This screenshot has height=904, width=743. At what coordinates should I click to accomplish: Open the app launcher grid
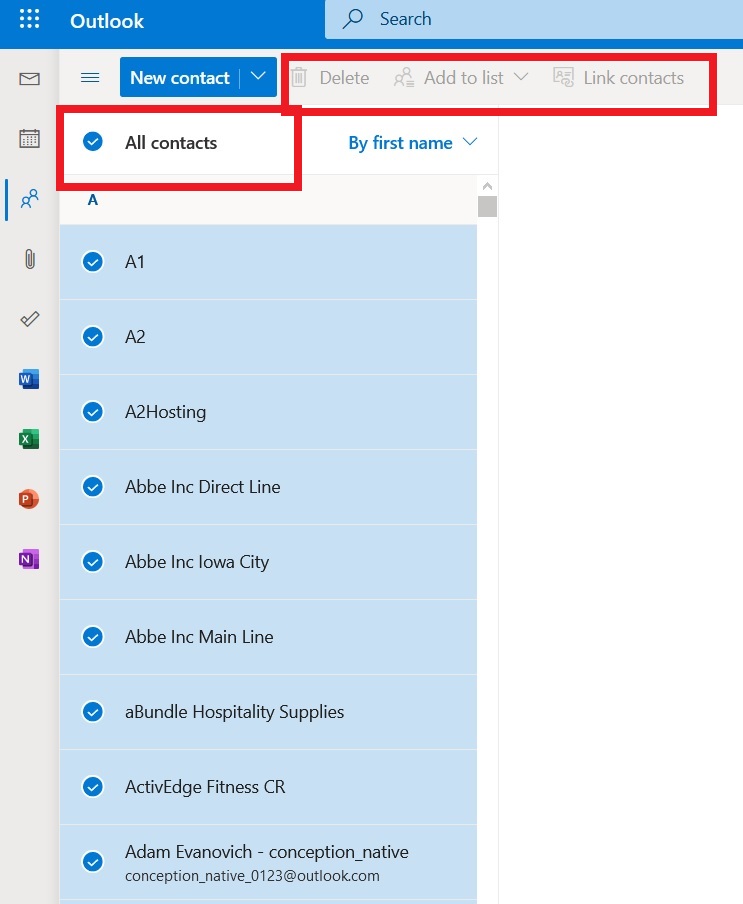click(x=29, y=18)
